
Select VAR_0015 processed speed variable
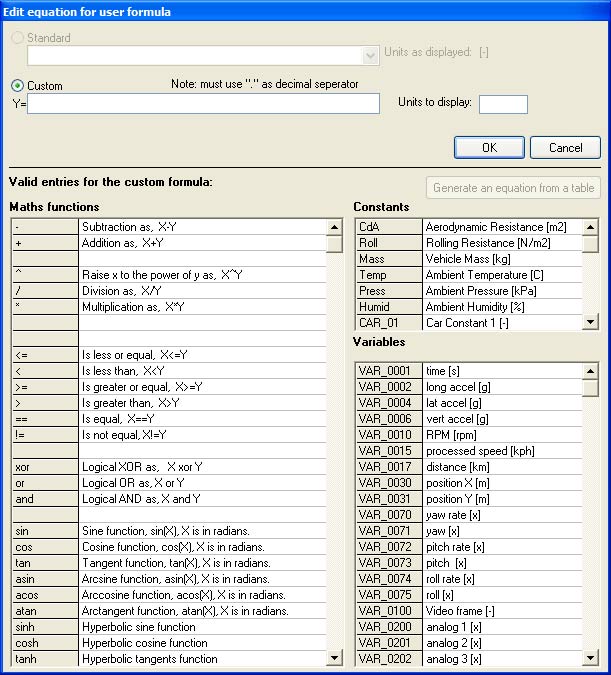388,451
